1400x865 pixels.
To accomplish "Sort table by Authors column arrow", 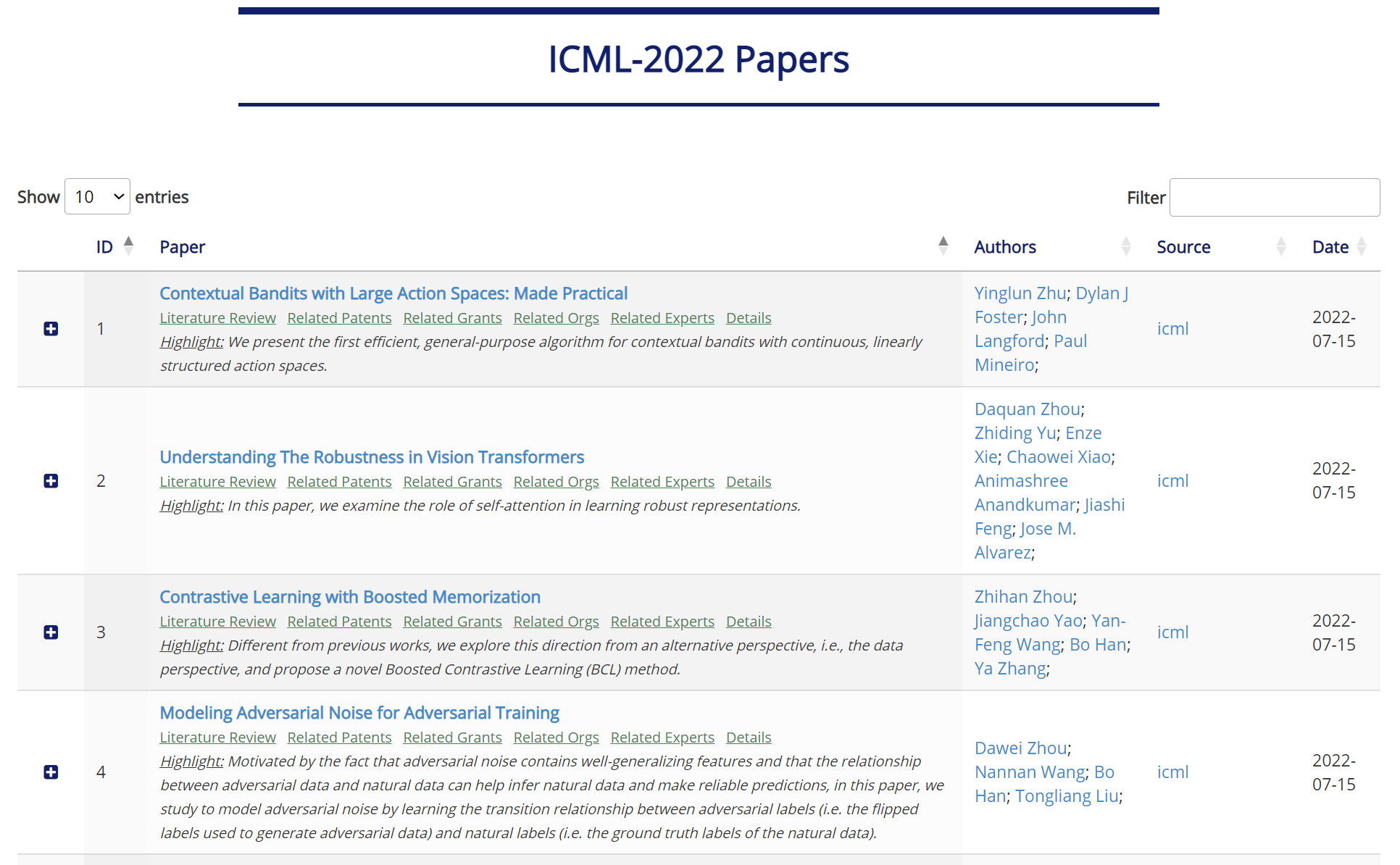I will click(1126, 246).
